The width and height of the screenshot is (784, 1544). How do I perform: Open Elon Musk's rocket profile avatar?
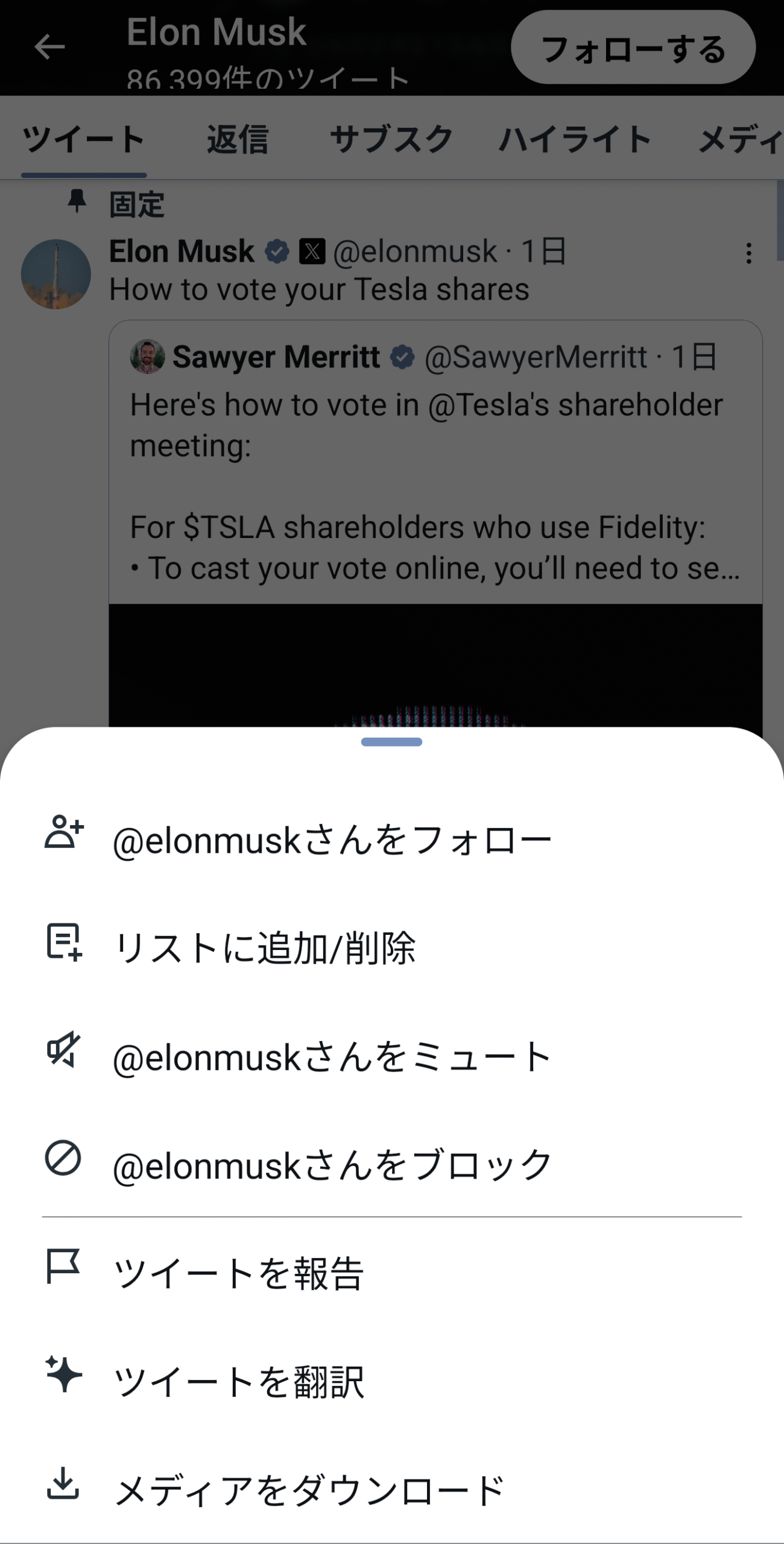[55, 274]
